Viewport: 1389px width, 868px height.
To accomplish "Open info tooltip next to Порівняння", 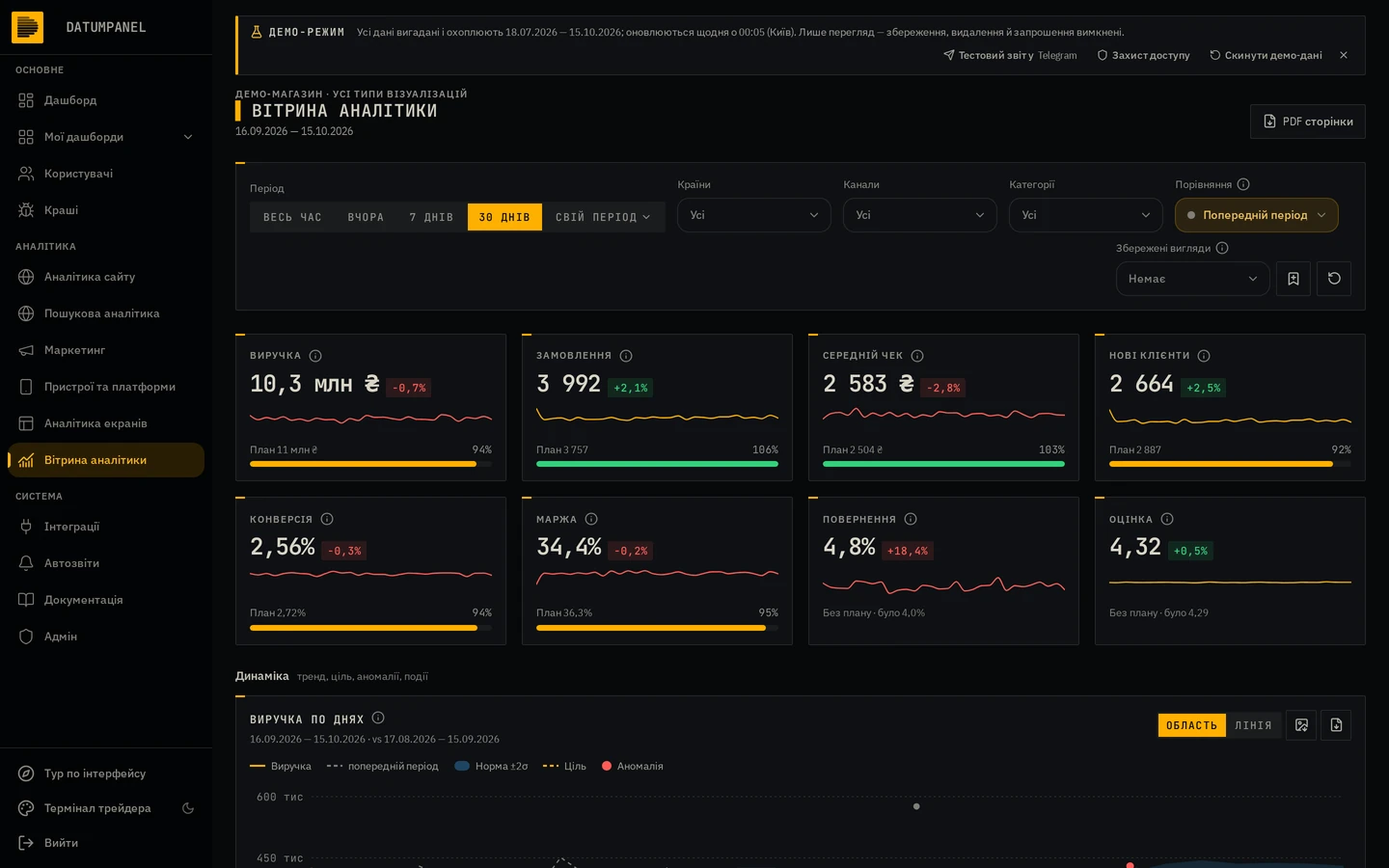I will [1243, 184].
